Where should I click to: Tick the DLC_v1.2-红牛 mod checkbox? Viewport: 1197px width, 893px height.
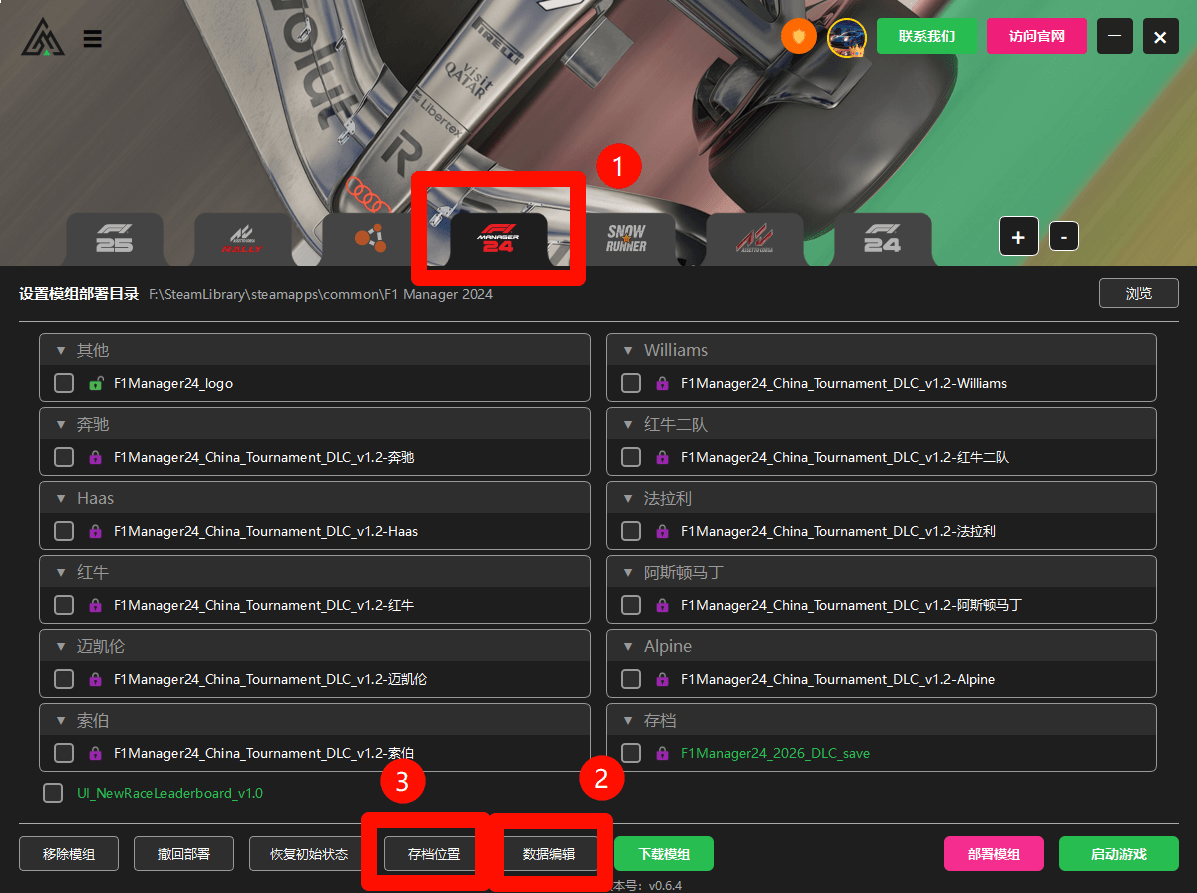coord(64,605)
